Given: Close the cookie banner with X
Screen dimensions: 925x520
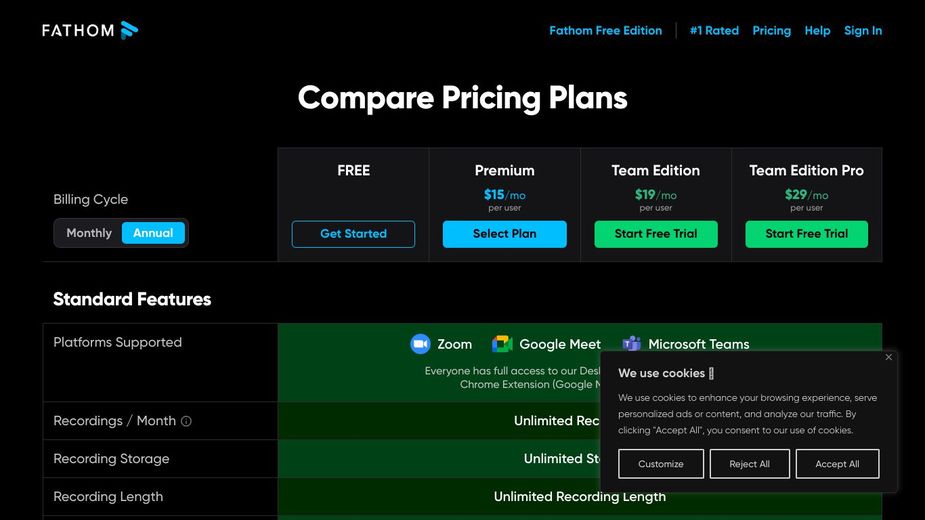Looking at the screenshot, I should tap(888, 357).
